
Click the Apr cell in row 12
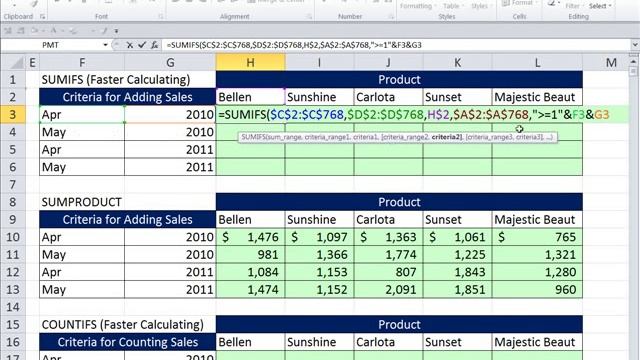pos(82,272)
